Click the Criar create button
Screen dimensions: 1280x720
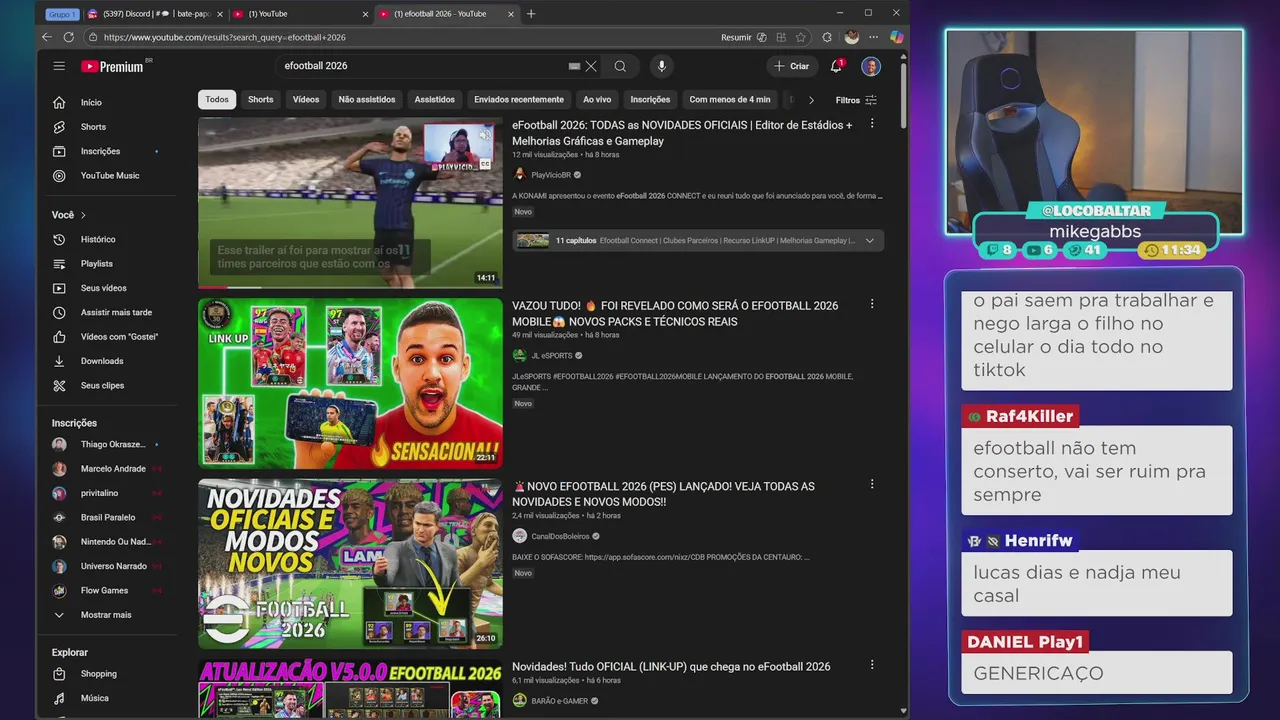[791, 66]
